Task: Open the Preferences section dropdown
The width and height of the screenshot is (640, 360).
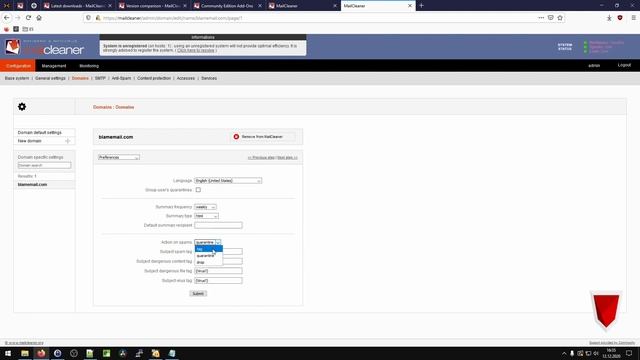Action: click(x=118, y=157)
